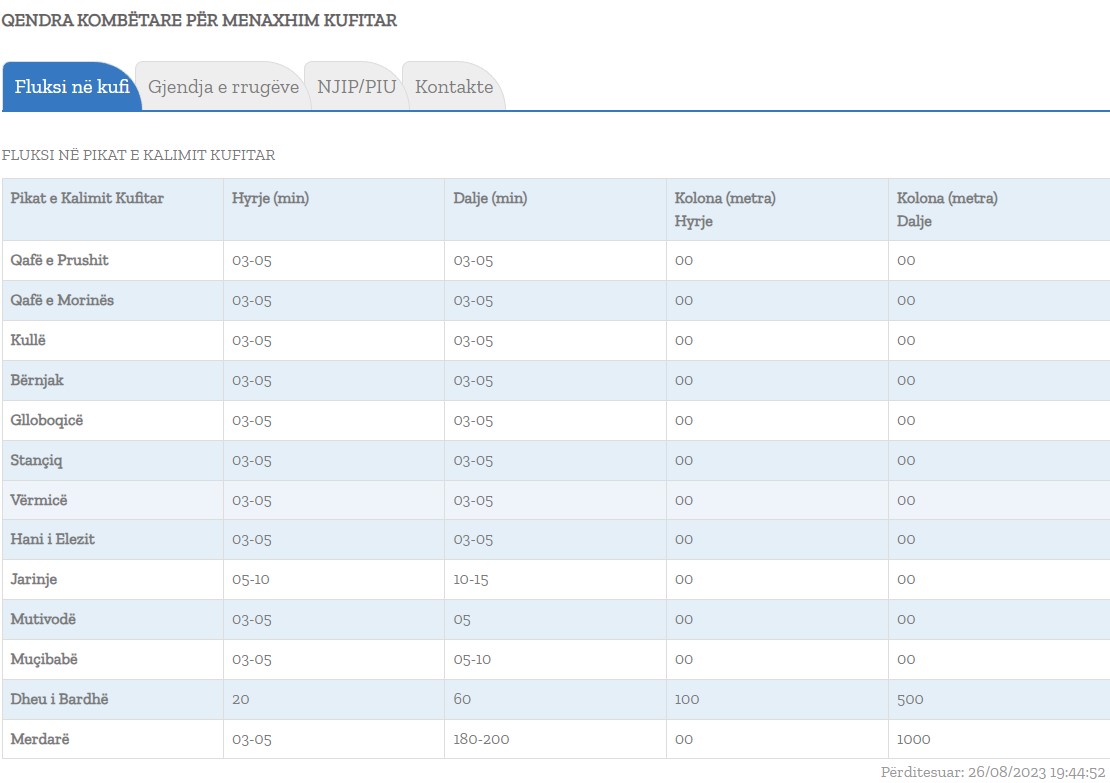This screenshot has height=783, width=1110.
Task: Click the Dheu i Bardhë row label
Action: (x=59, y=699)
